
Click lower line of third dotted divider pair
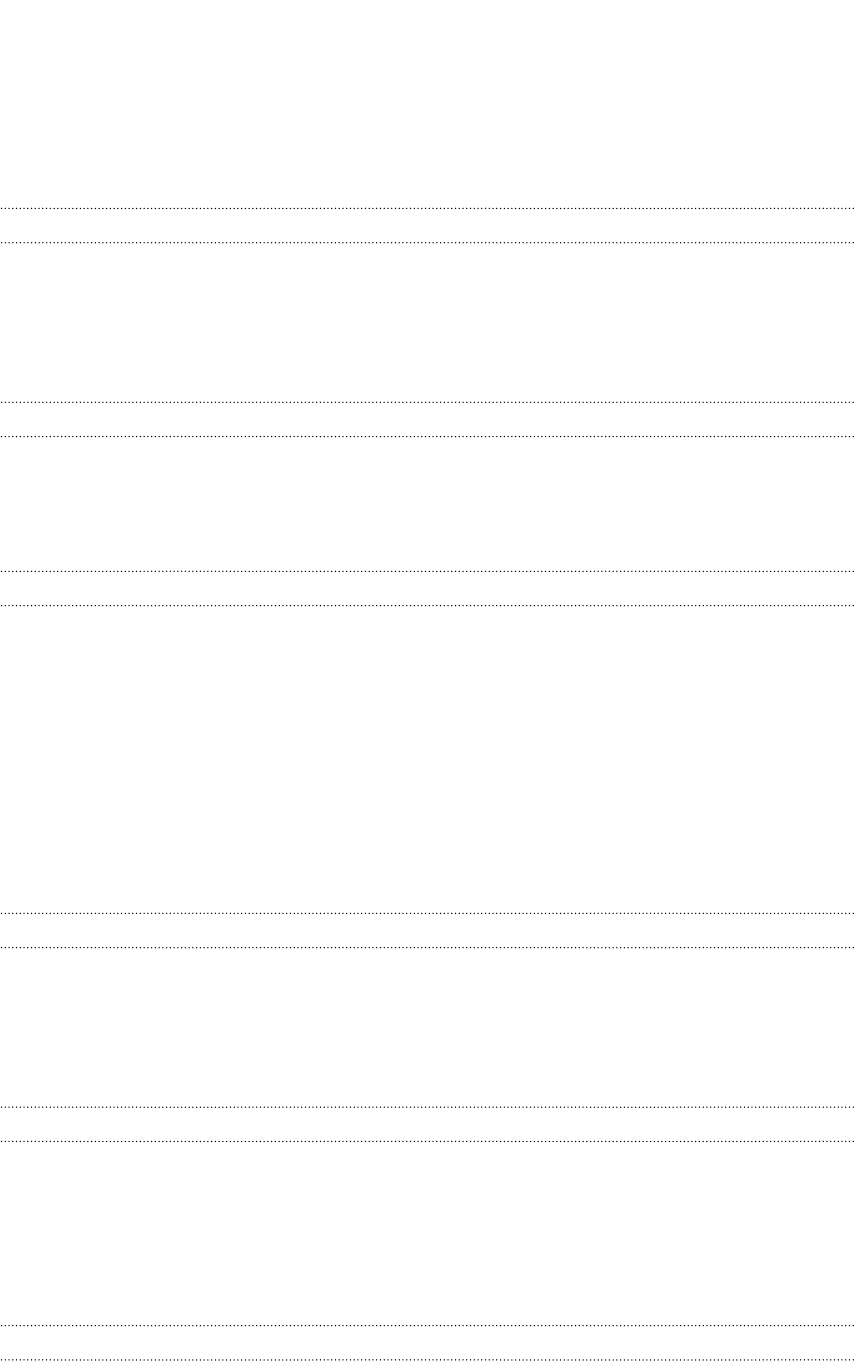click(x=427, y=605)
